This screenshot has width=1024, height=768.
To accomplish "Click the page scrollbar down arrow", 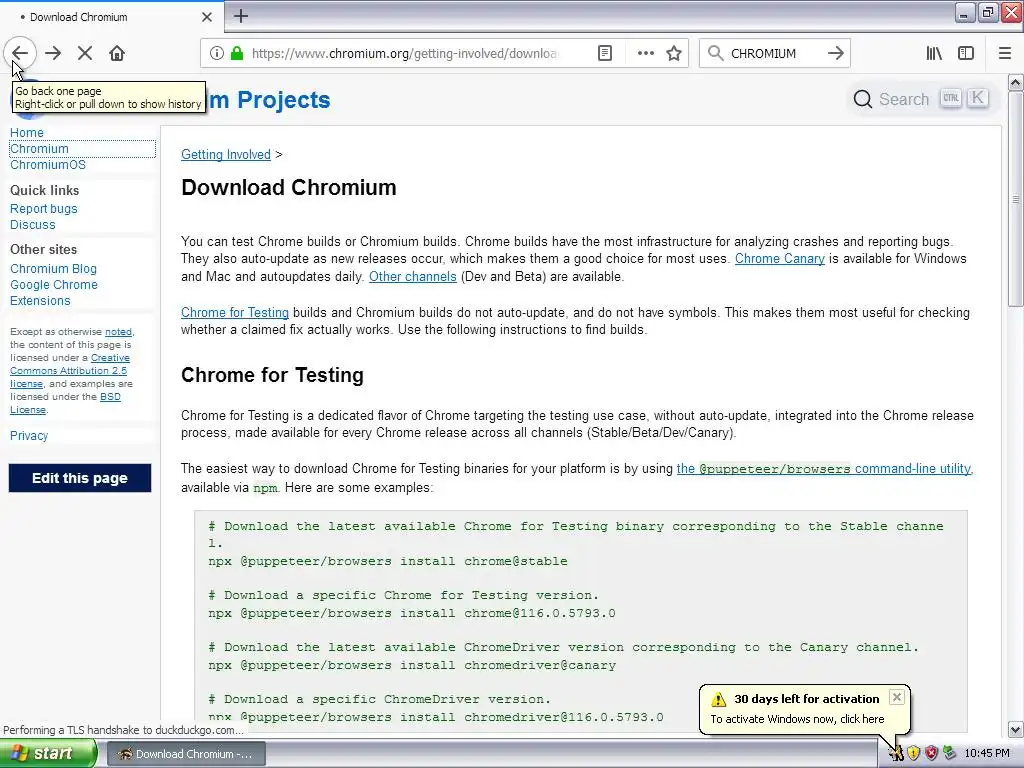I will [x=1016, y=729].
